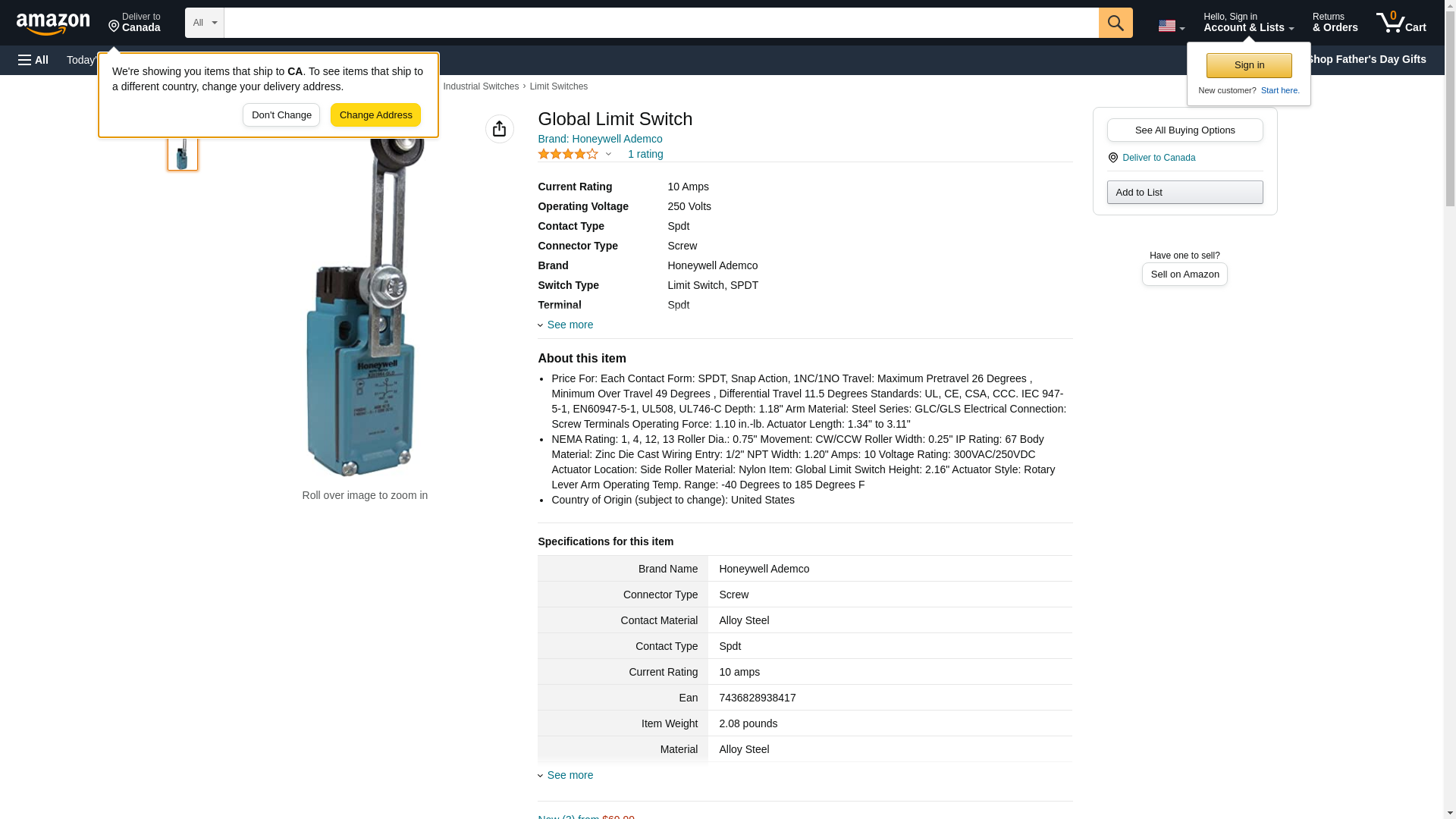Screen dimensions: 1456x819
Task: Click the star rating icons
Action: click(567, 154)
